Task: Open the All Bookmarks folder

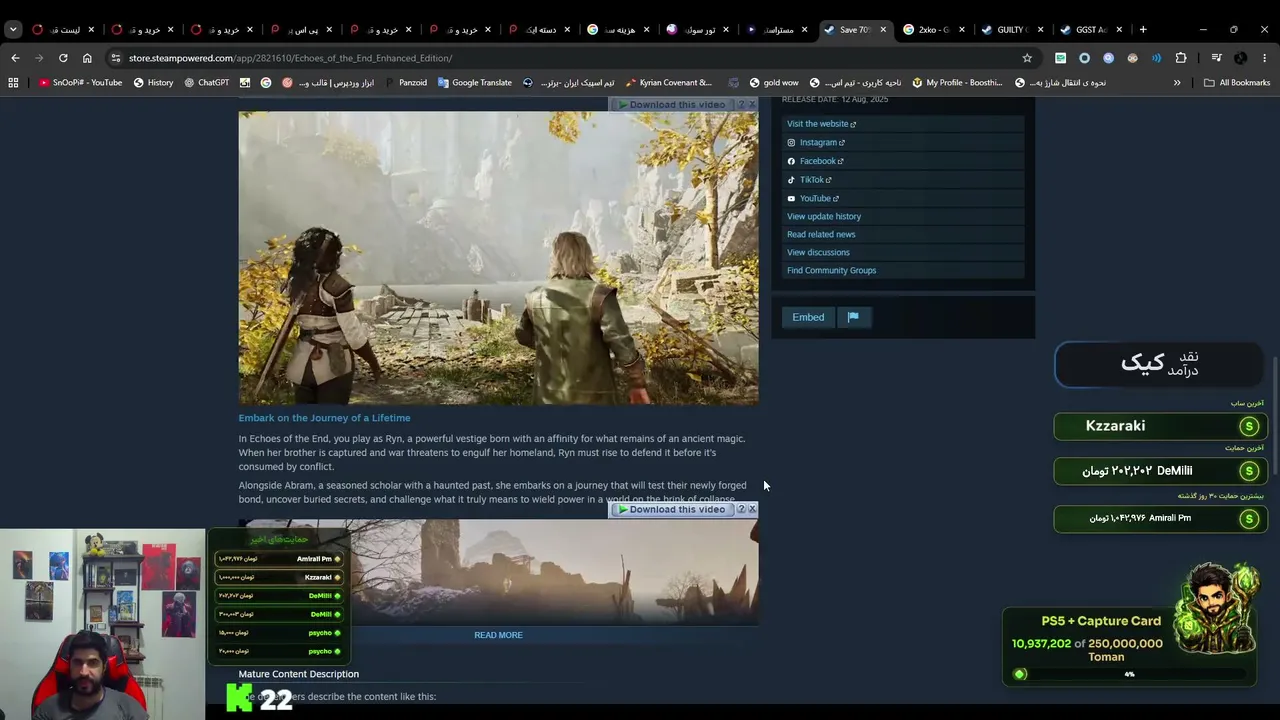Action: tap(1237, 83)
